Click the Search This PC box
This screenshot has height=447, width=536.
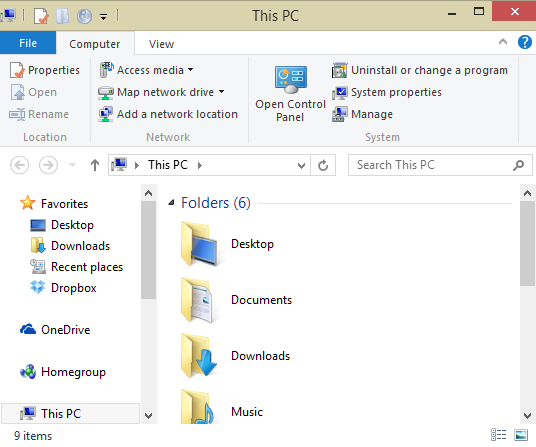440,165
